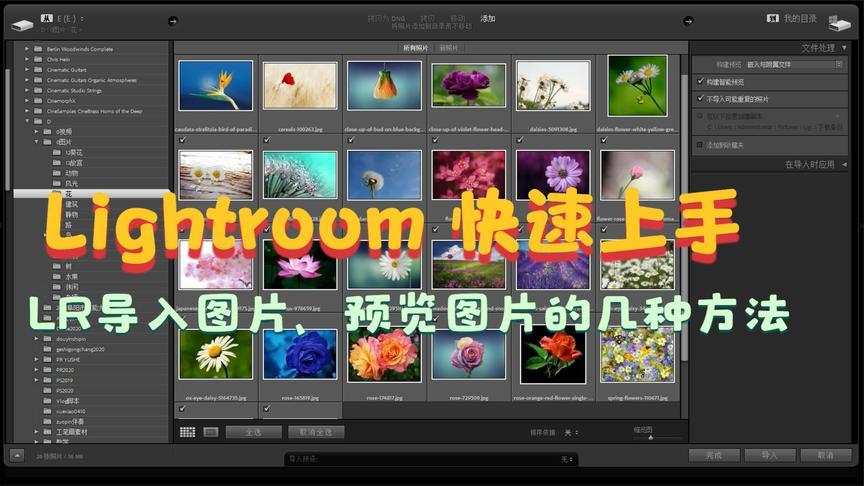Screen dimensions: 864x486
Task: Expand the 0视频 folder
Action: (x=36, y=132)
